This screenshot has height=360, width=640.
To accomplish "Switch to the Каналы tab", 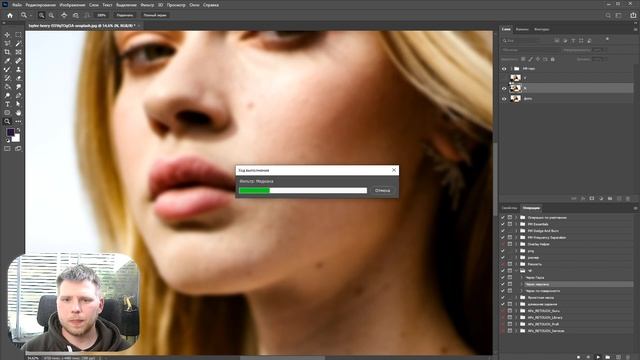I will 522,29.
